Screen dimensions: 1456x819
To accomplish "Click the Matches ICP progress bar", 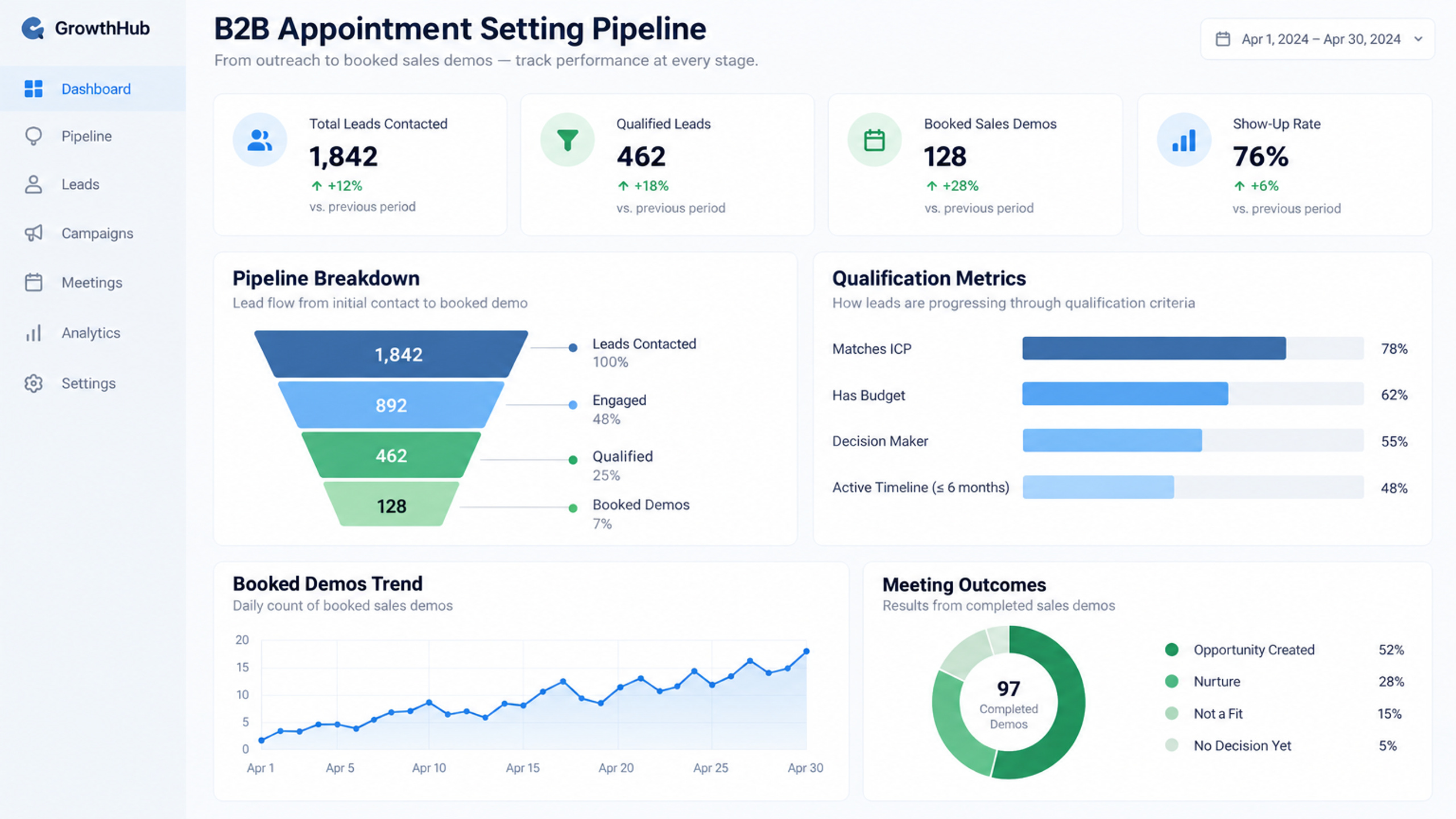I will [1193, 348].
